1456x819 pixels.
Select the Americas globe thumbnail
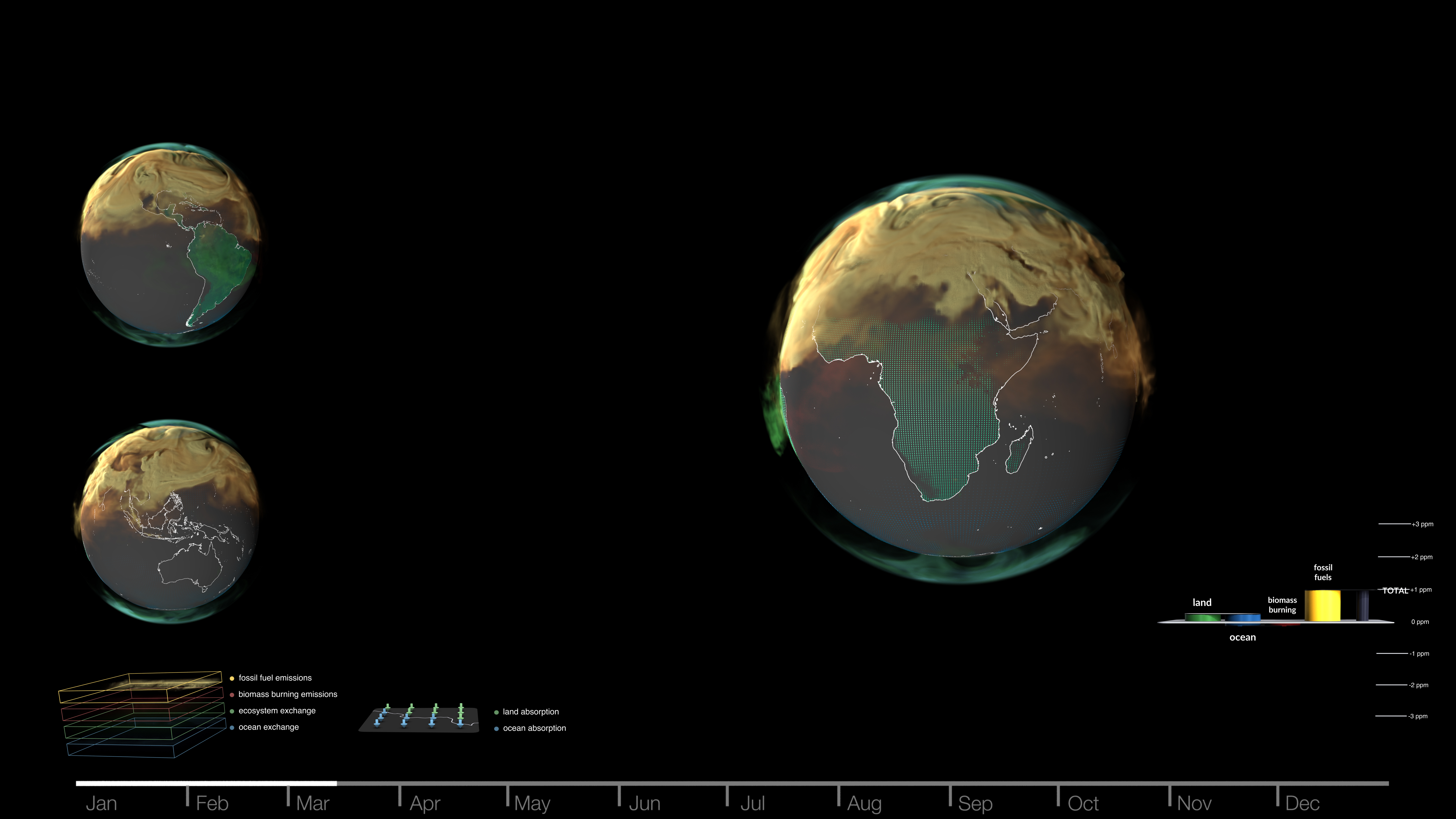click(170, 244)
